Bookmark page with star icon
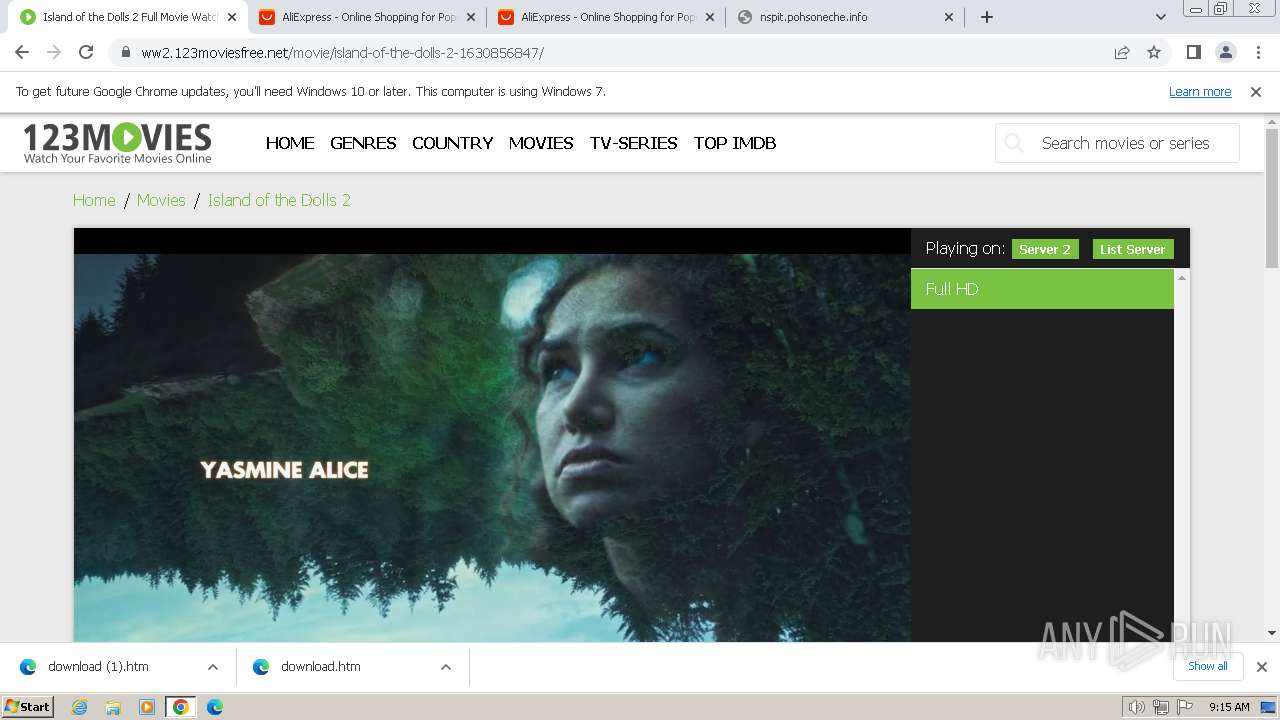This screenshot has height=720, width=1280. (x=1154, y=52)
